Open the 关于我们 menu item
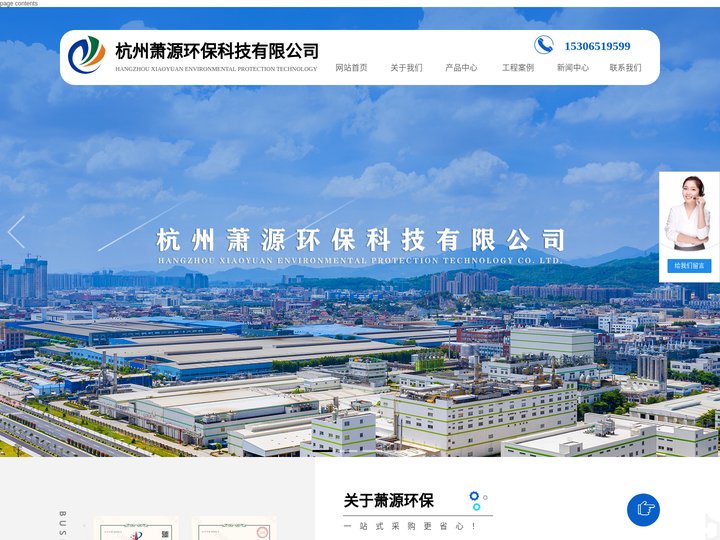The image size is (720, 540). click(x=406, y=68)
